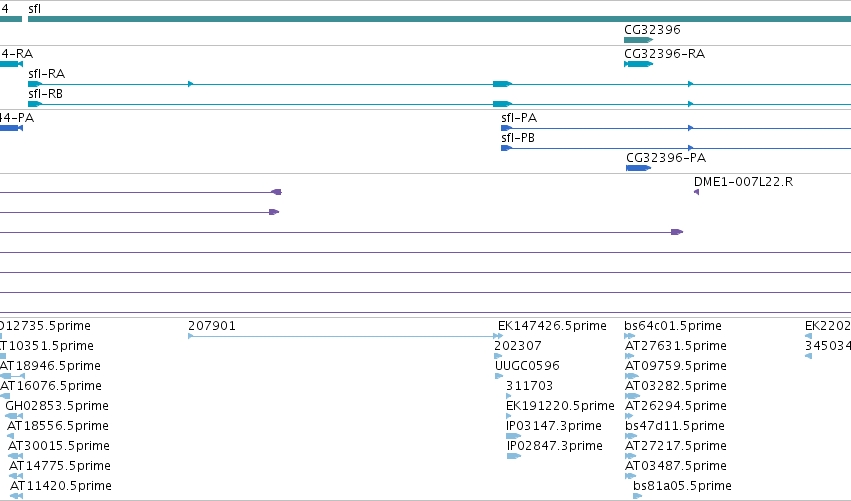Click AT26294.5prime label

click(676, 406)
